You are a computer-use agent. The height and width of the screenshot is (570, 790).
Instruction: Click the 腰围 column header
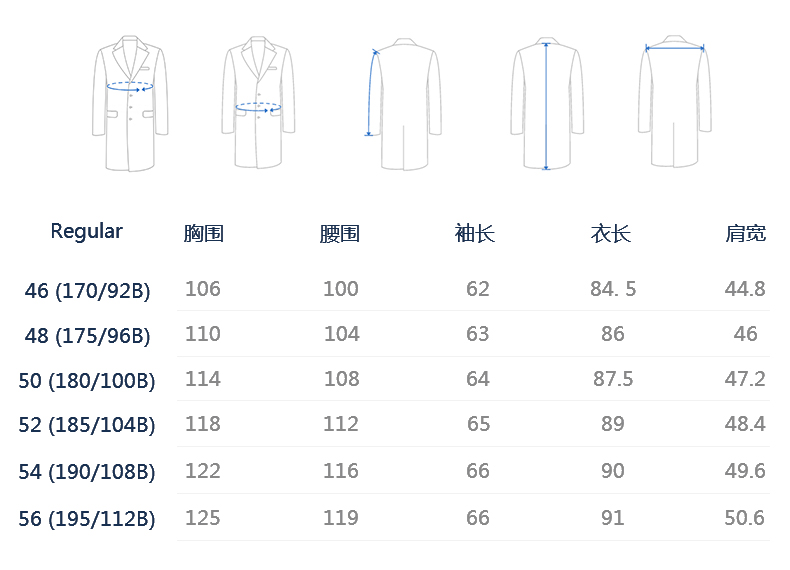pos(340,234)
